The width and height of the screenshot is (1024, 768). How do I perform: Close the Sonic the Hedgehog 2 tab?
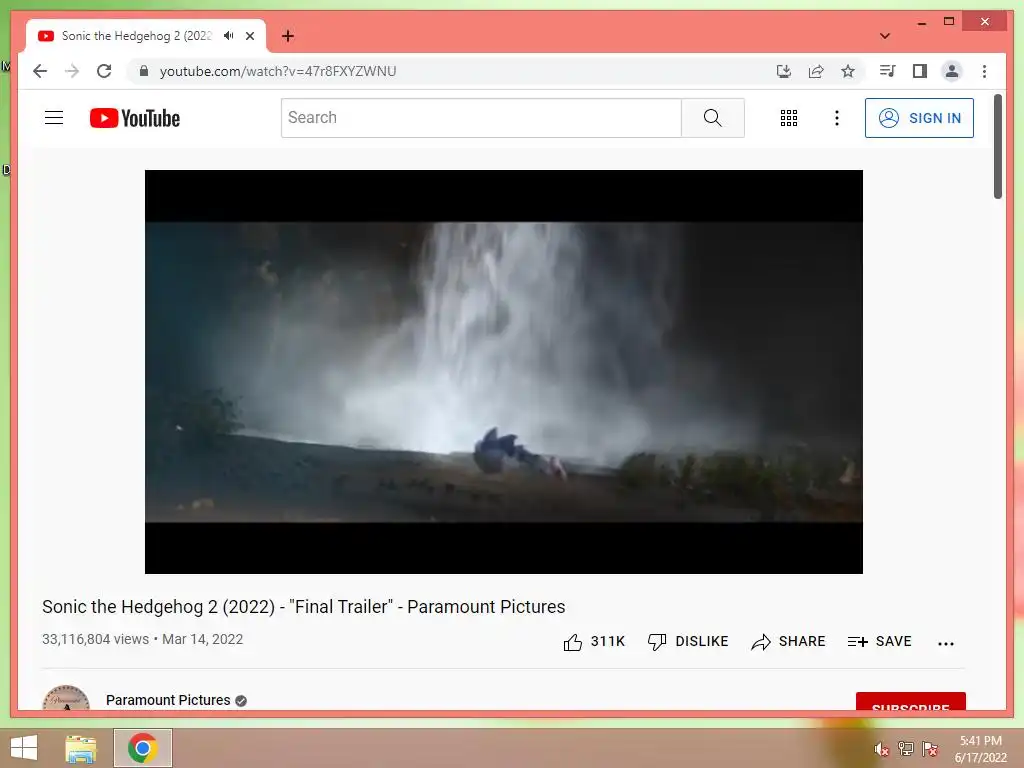click(250, 36)
